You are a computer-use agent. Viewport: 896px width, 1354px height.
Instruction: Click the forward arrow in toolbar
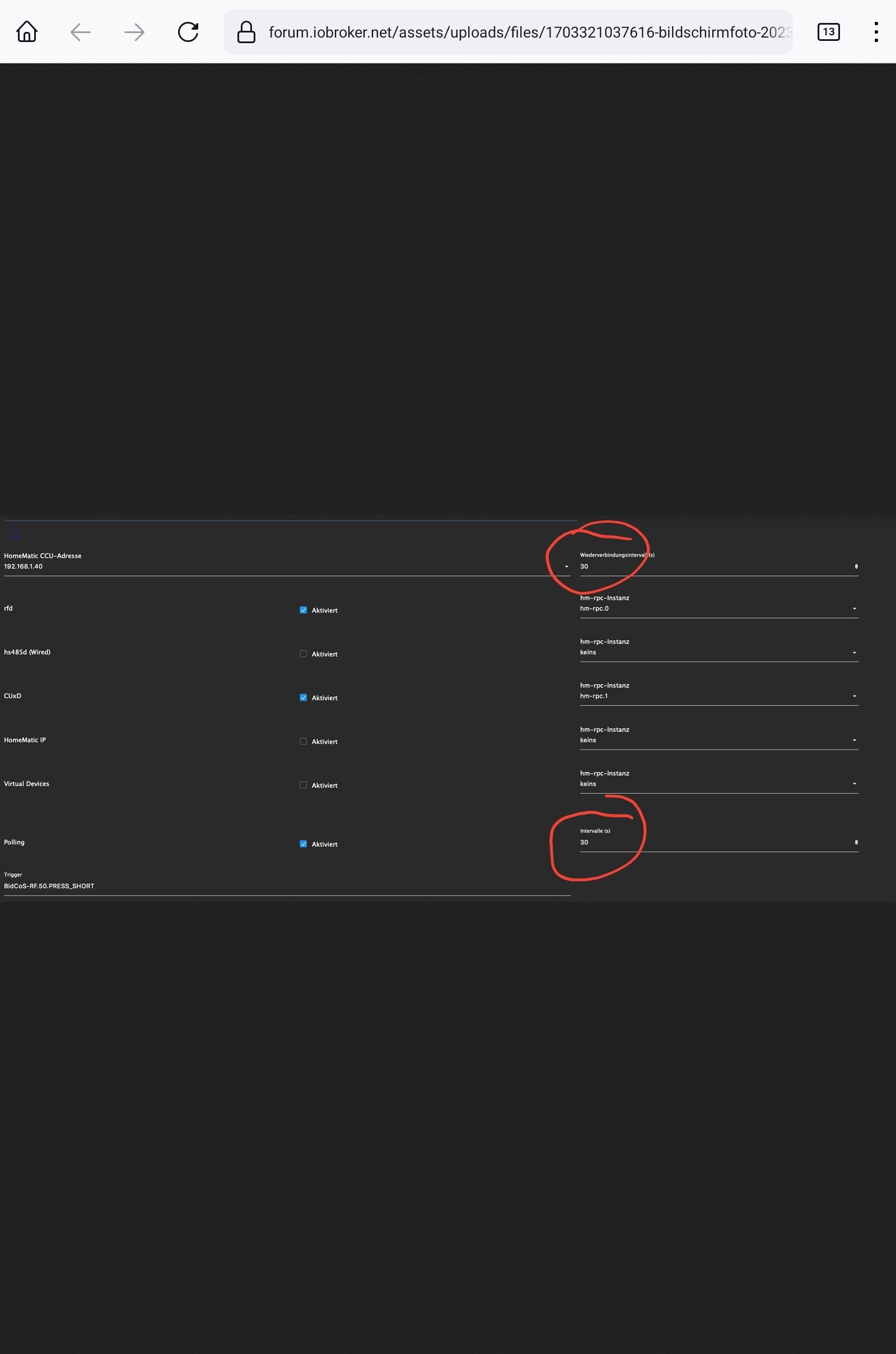(x=134, y=32)
